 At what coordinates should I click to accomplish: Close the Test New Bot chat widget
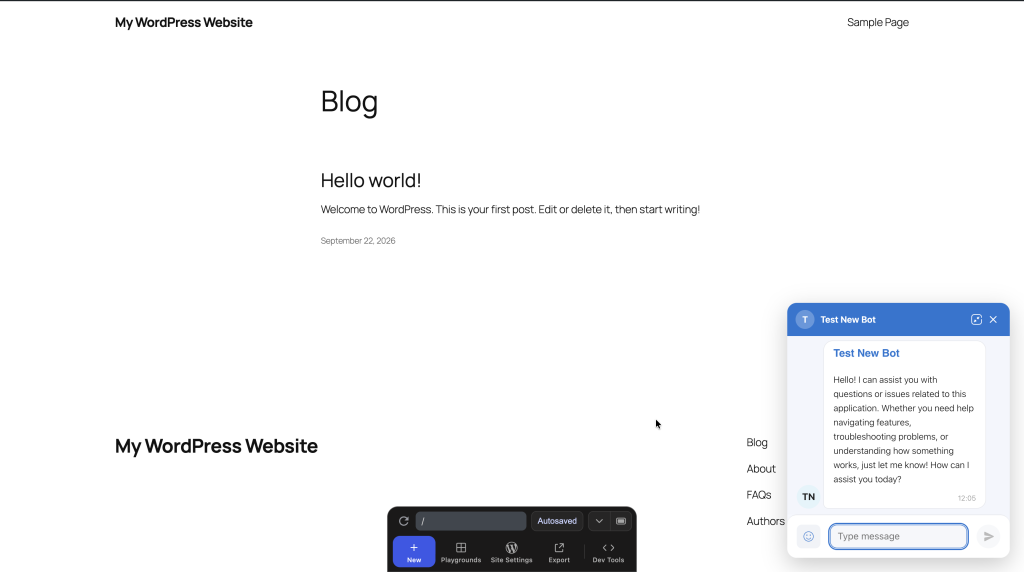pos(993,319)
